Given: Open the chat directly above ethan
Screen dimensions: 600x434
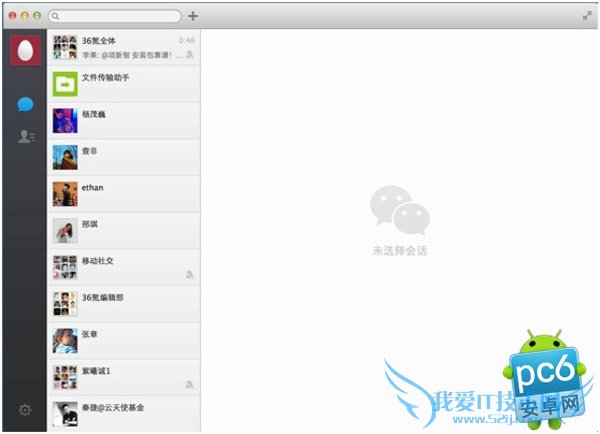Looking at the screenshot, I should (124, 157).
